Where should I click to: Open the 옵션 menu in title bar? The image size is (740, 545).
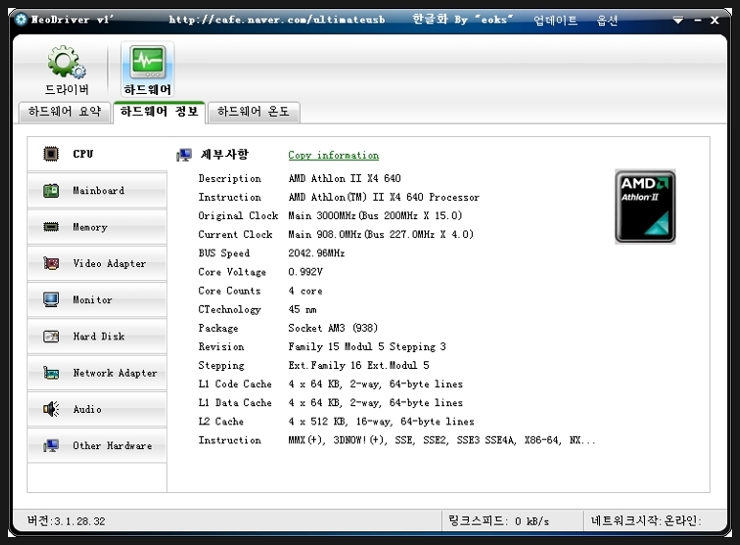point(607,20)
